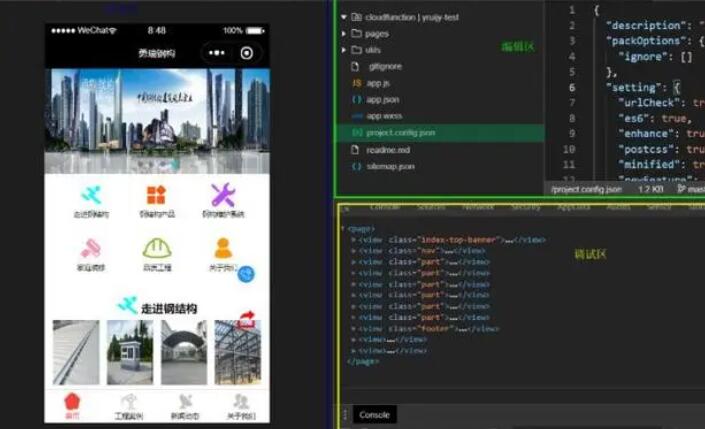Tap the green hard hat icon
This screenshot has width=705, height=429.
tap(157, 248)
